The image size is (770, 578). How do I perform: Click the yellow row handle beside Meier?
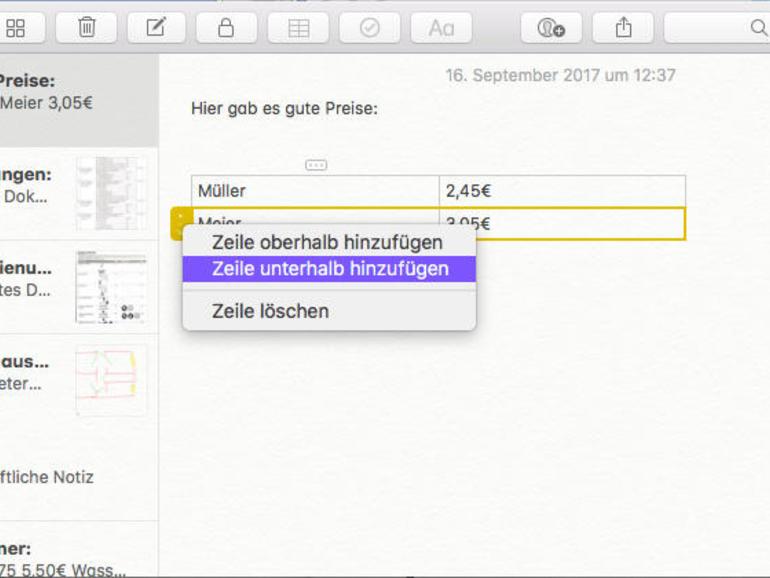pyautogui.click(x=180, y=223)
